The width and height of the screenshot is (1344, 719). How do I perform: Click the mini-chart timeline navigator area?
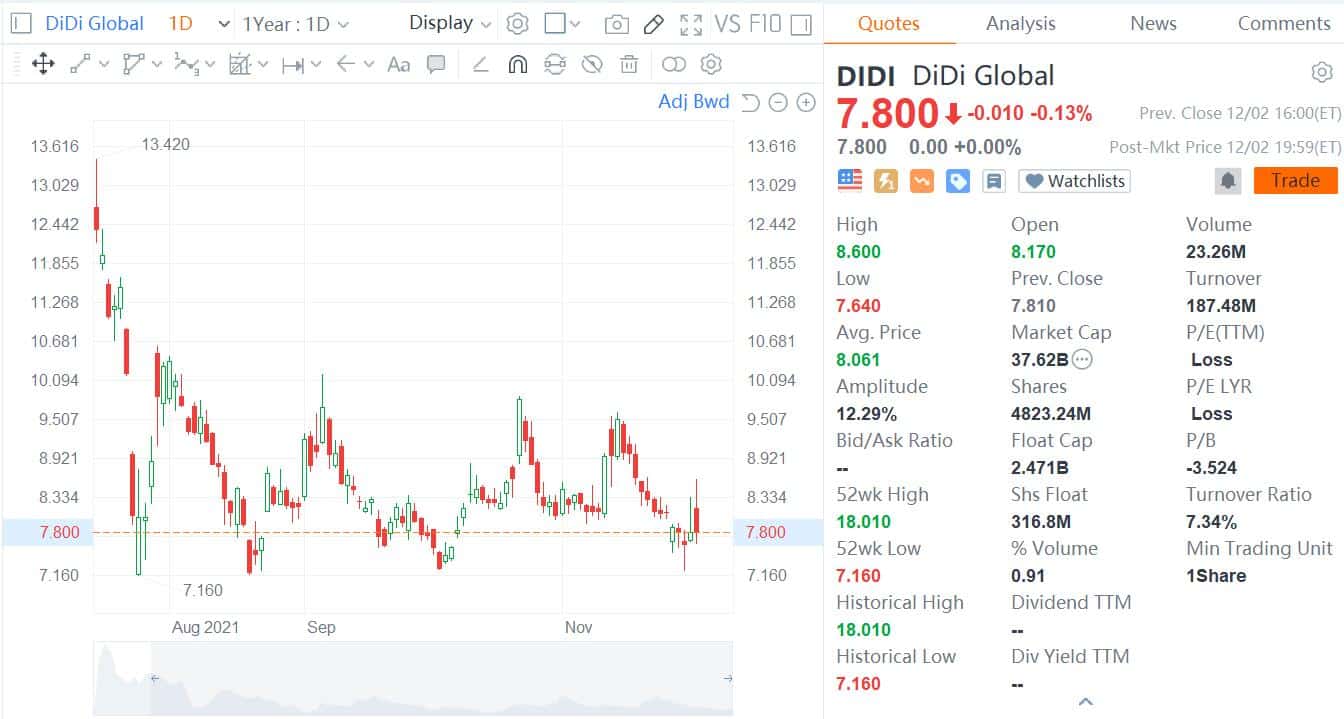pyautogui.click(x=415, y=679)
